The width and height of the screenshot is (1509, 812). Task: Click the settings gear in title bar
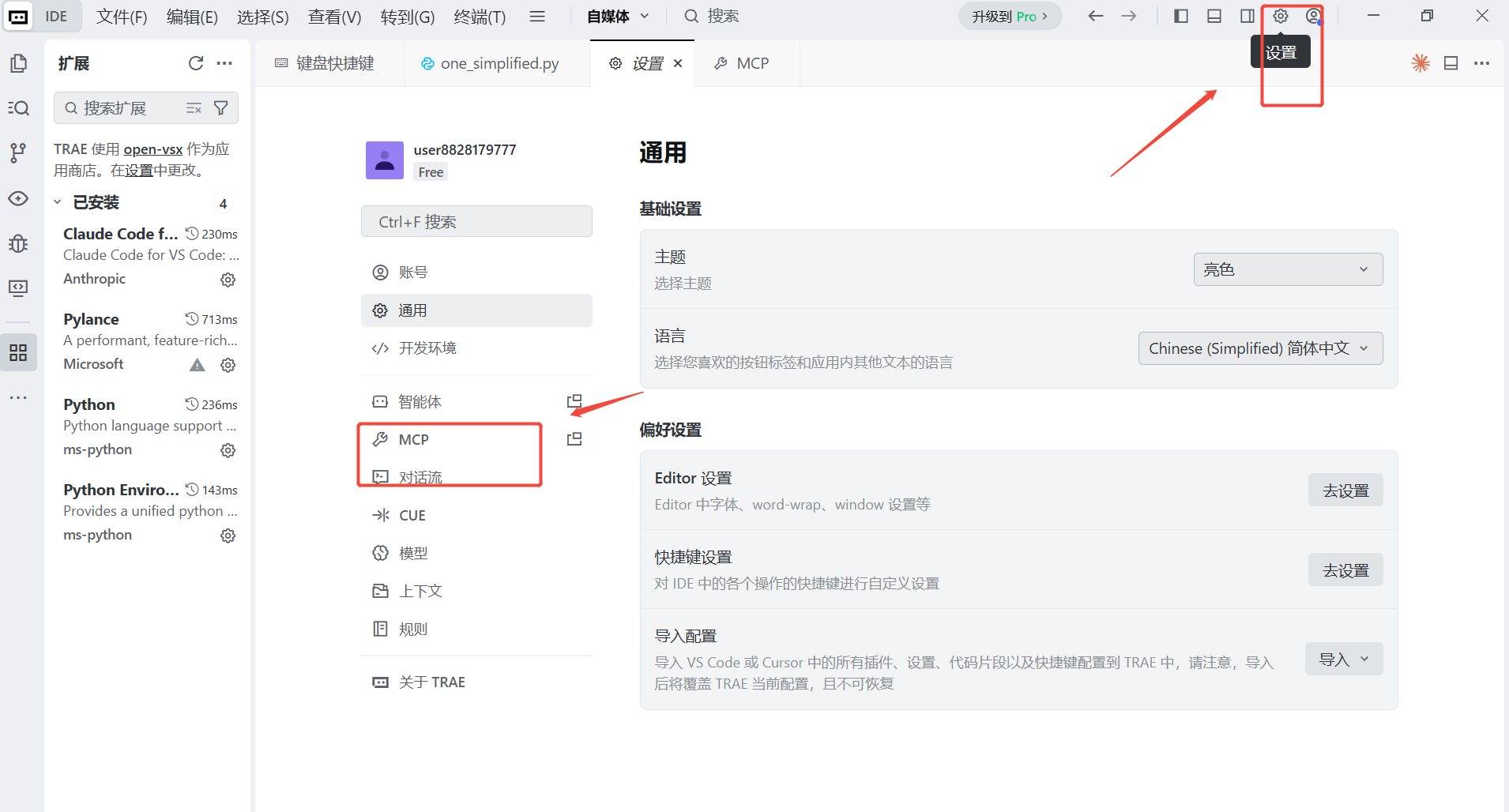pyautogui.click(x=1280, y=16)
